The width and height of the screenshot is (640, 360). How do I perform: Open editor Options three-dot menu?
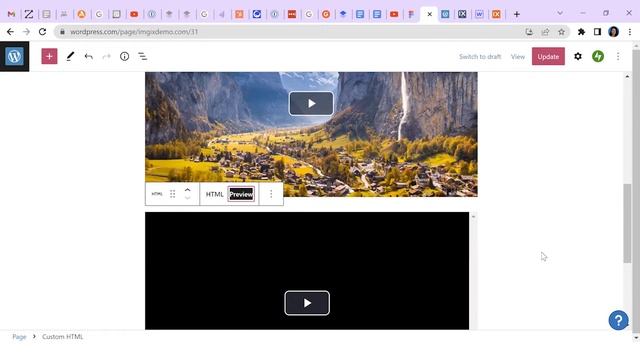(618, 56)
